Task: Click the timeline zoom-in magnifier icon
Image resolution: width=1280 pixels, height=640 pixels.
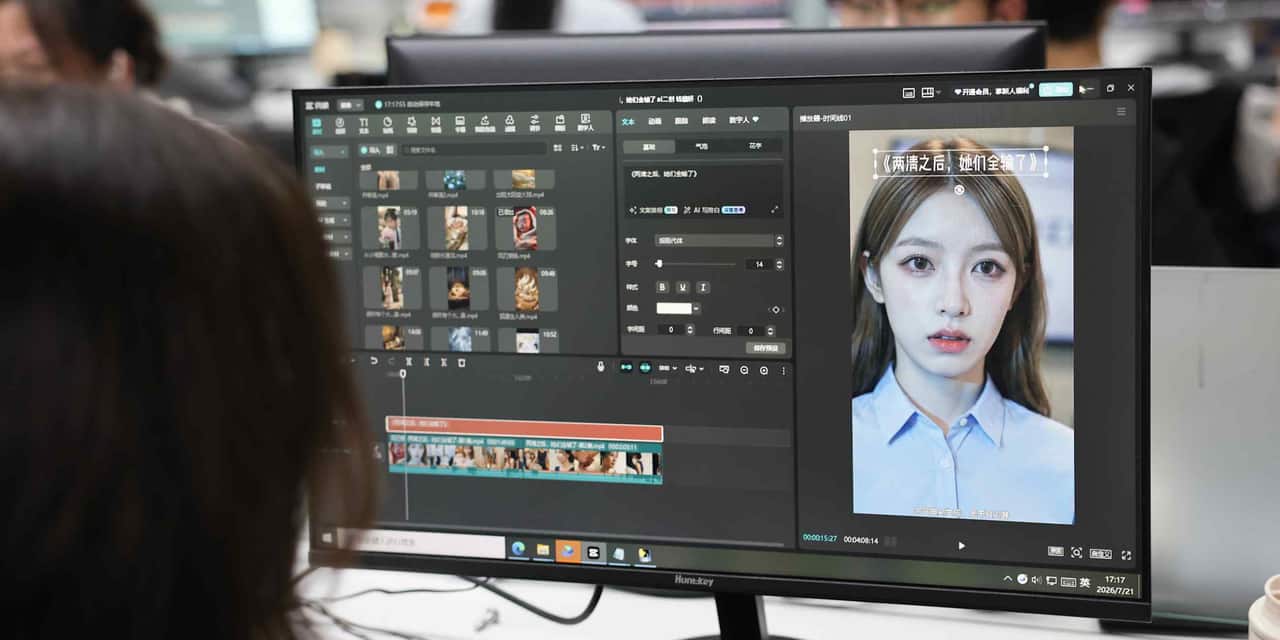Action: coord(764,370)
